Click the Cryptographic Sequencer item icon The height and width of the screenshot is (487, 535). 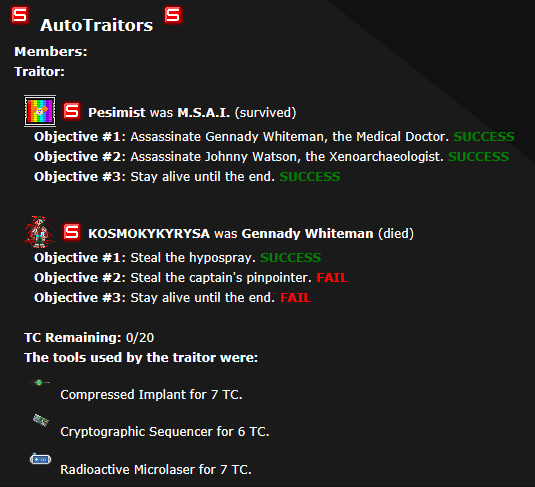click(x=41, y=420)
